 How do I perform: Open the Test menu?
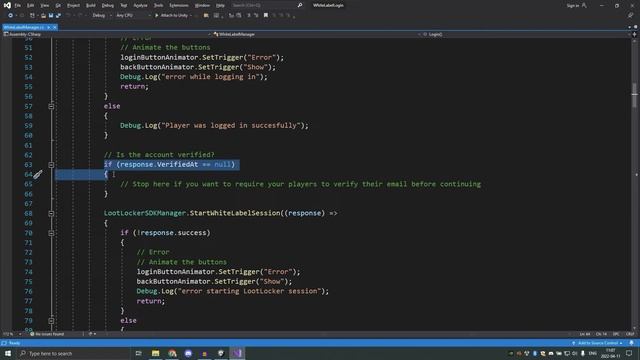point(124,5)
